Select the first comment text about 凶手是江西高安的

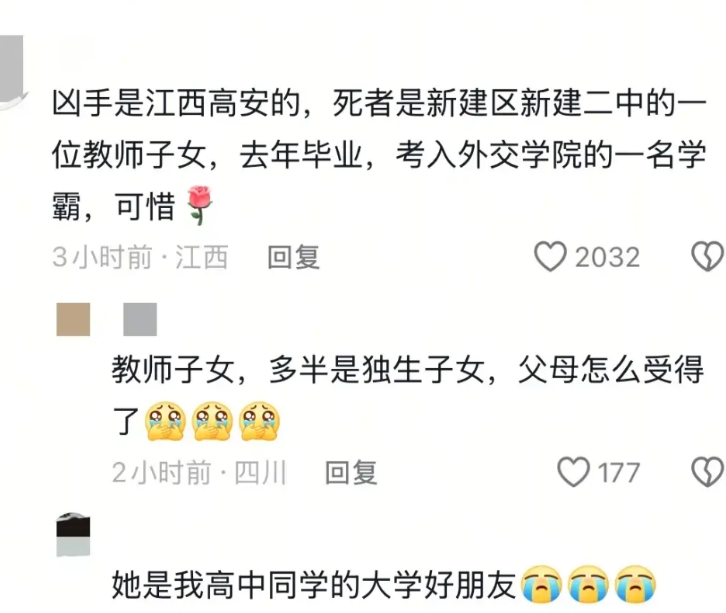pyautogui.click(x=379, y=154)
